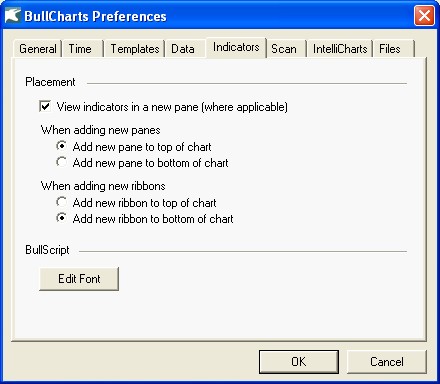Image resolution: width=440 pixels, height=384 pixels.
Task: Click the BullCharts Preferences title bar text
Action: tap(95, 16)
